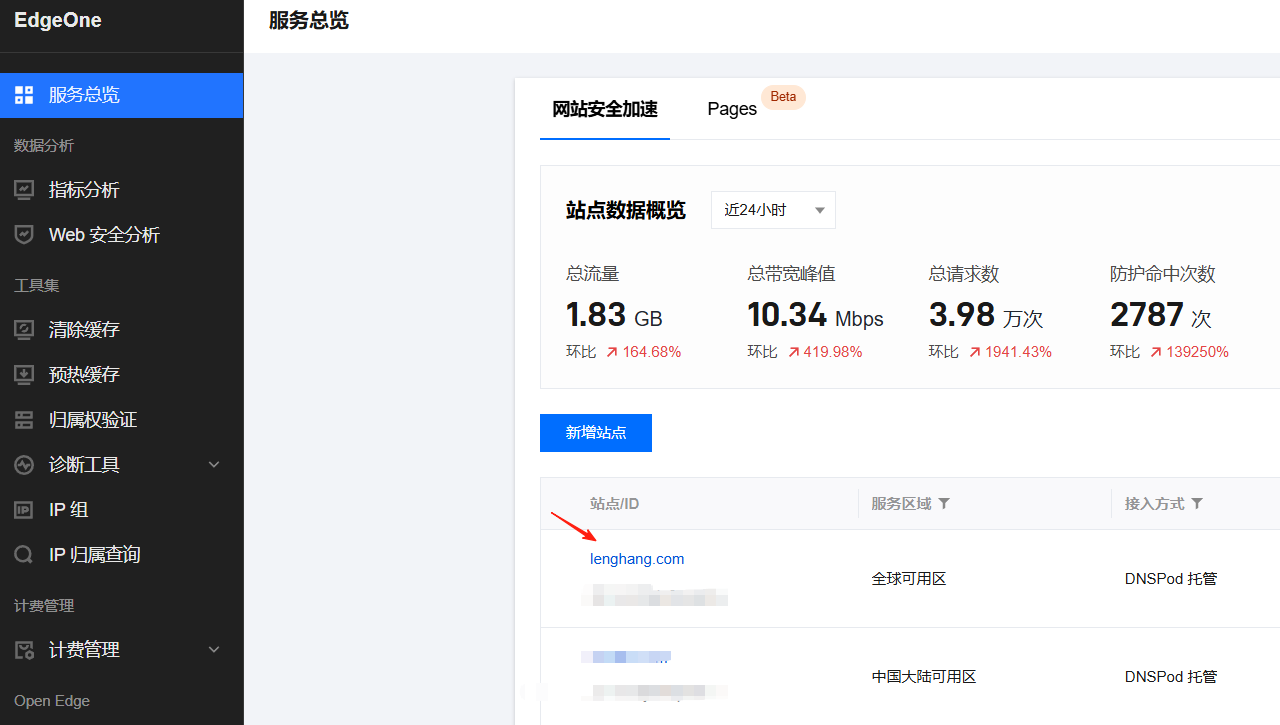Click the 中国大陆可用区 cell
The height and width of the screenshot is (725, 1280).
[924, 677]
